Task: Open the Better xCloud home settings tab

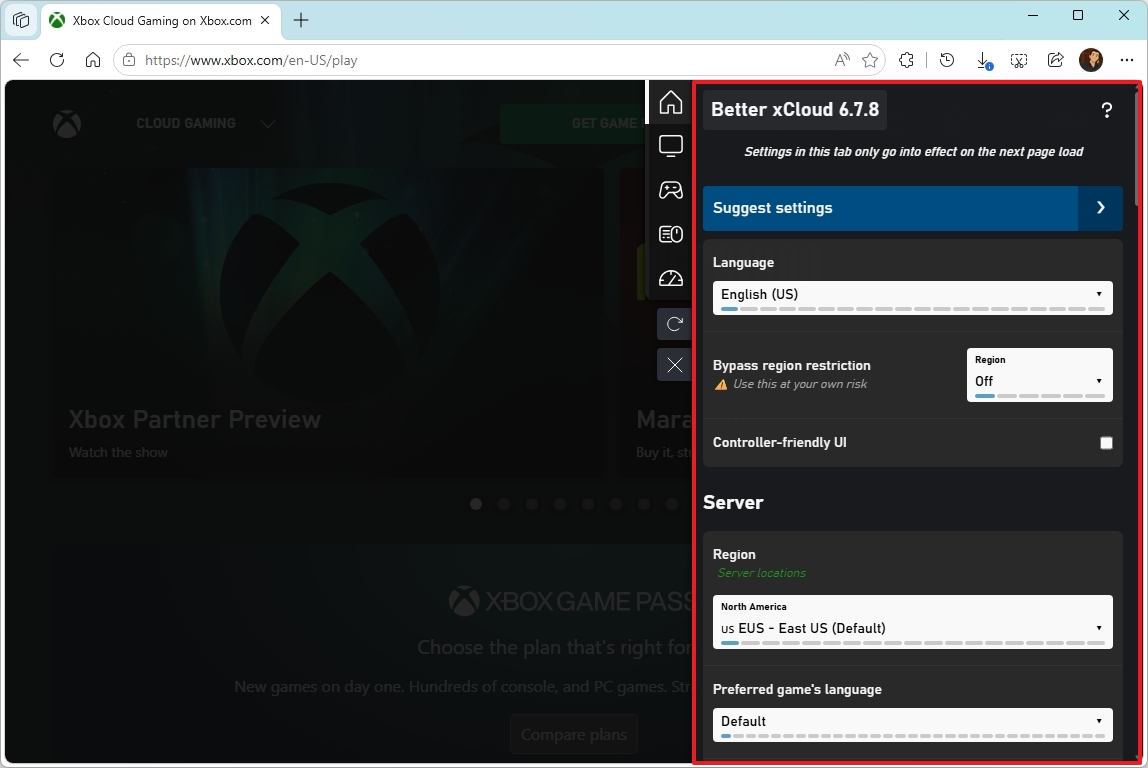Action: coord(670,101)
